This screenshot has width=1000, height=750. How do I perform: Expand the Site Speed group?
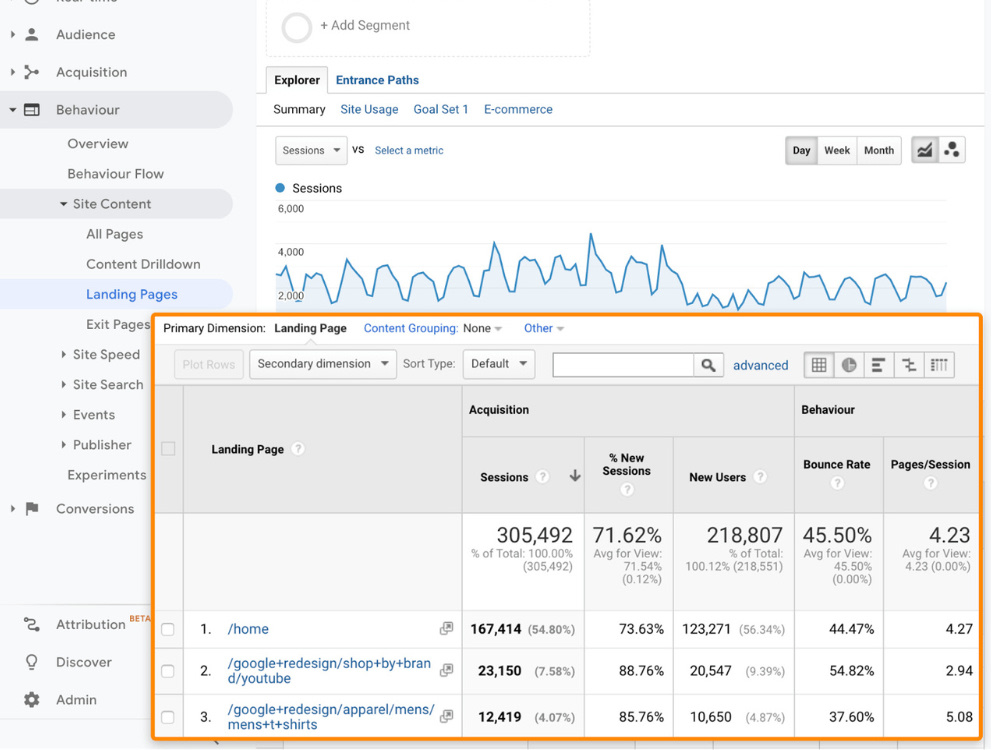click(x=63, y=354)
